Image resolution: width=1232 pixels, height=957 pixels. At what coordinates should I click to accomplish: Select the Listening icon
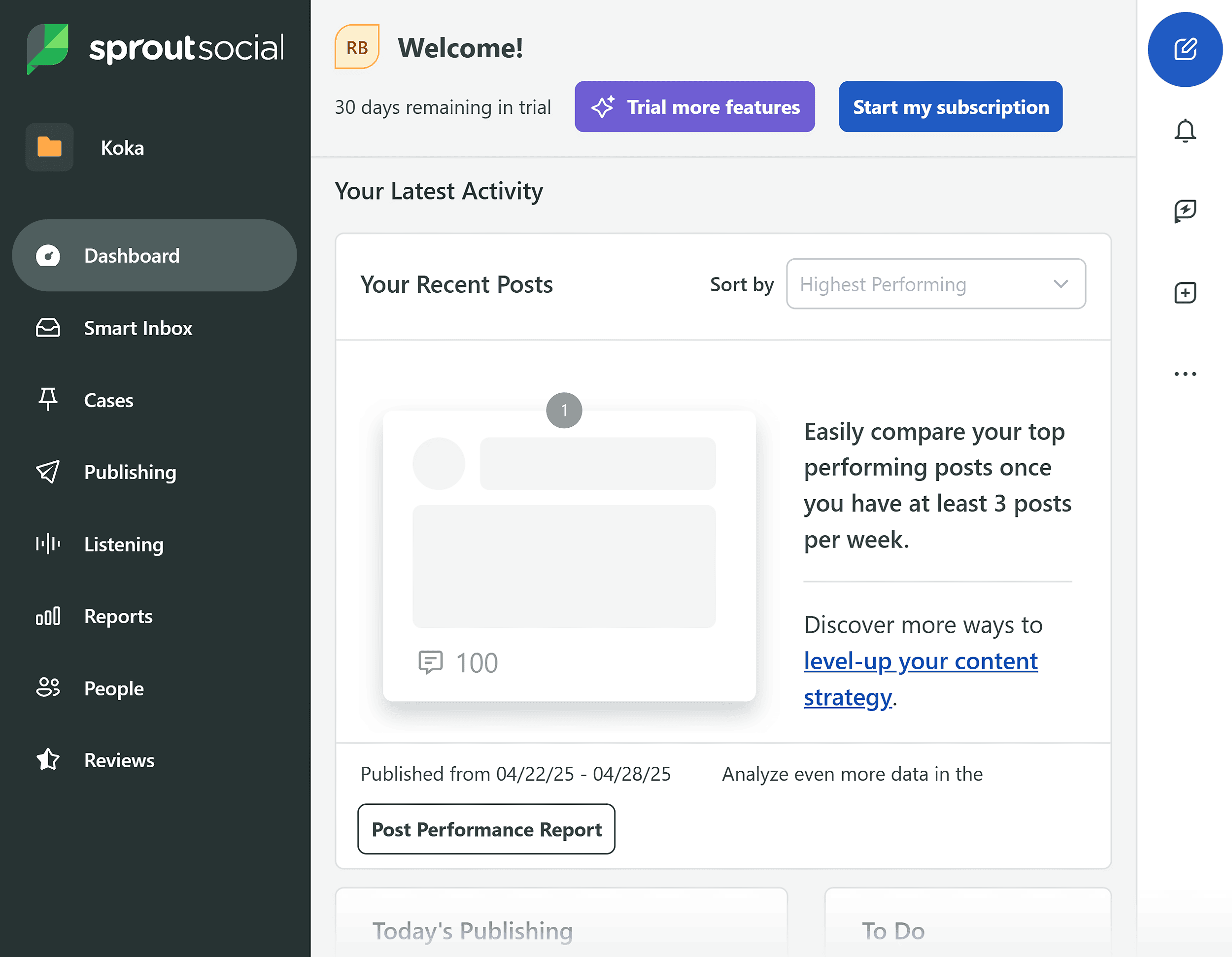(x=47, y=544)
